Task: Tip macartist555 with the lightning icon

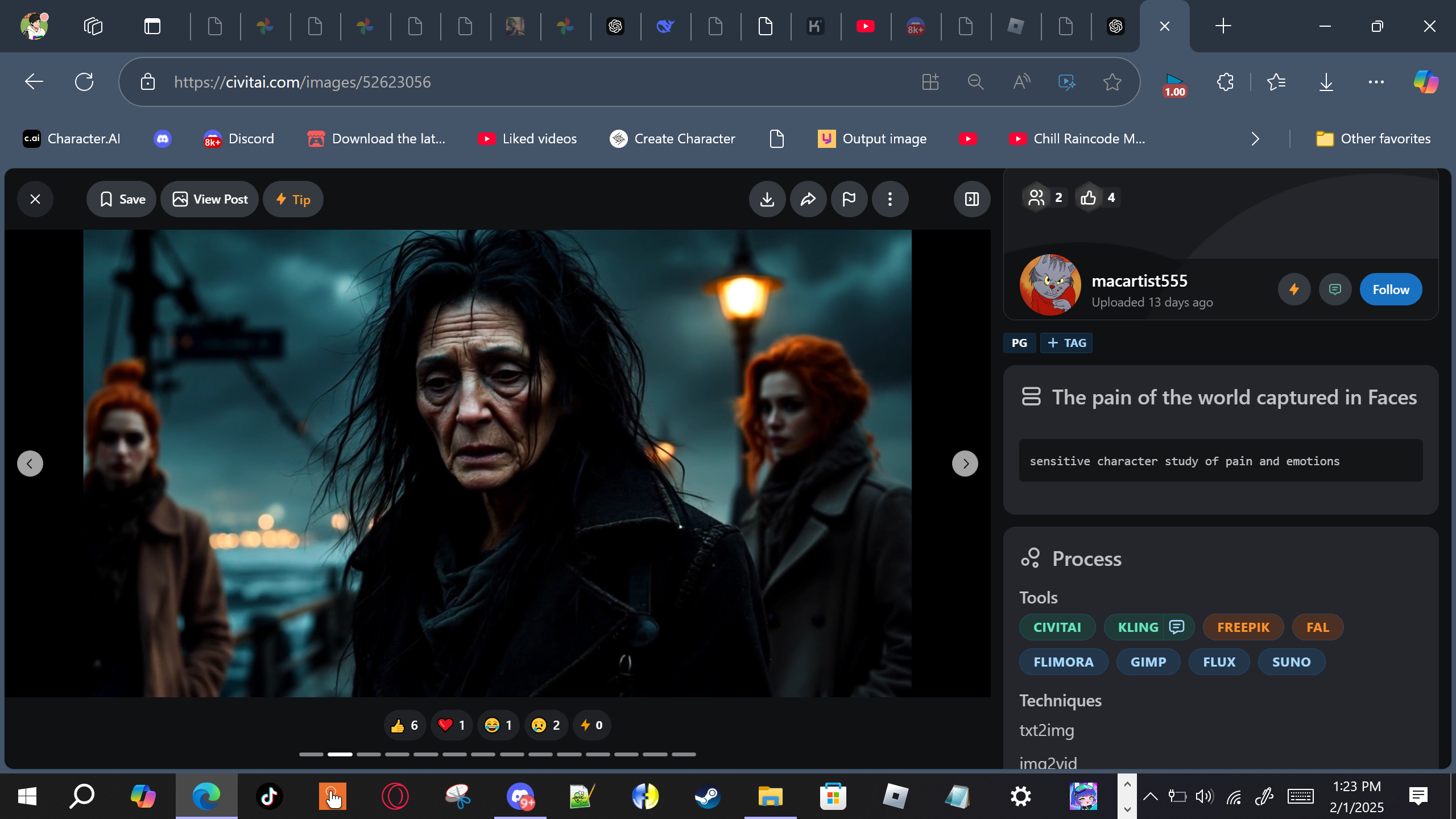Action: coord(1294,289)
